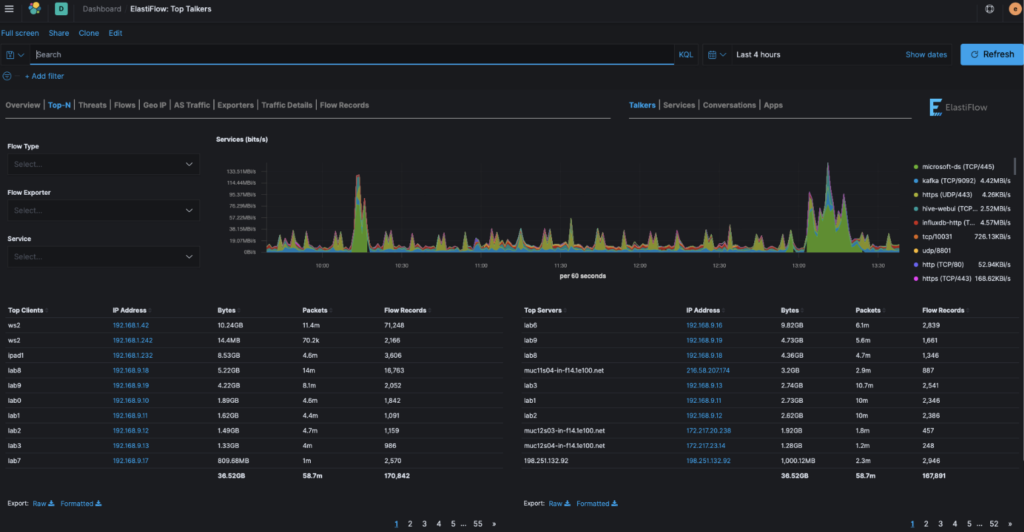The width and height of the screenshot is (1024, 532).
Task: Open the main navigation hamburger menu
Action: click(x=9, y=9)
